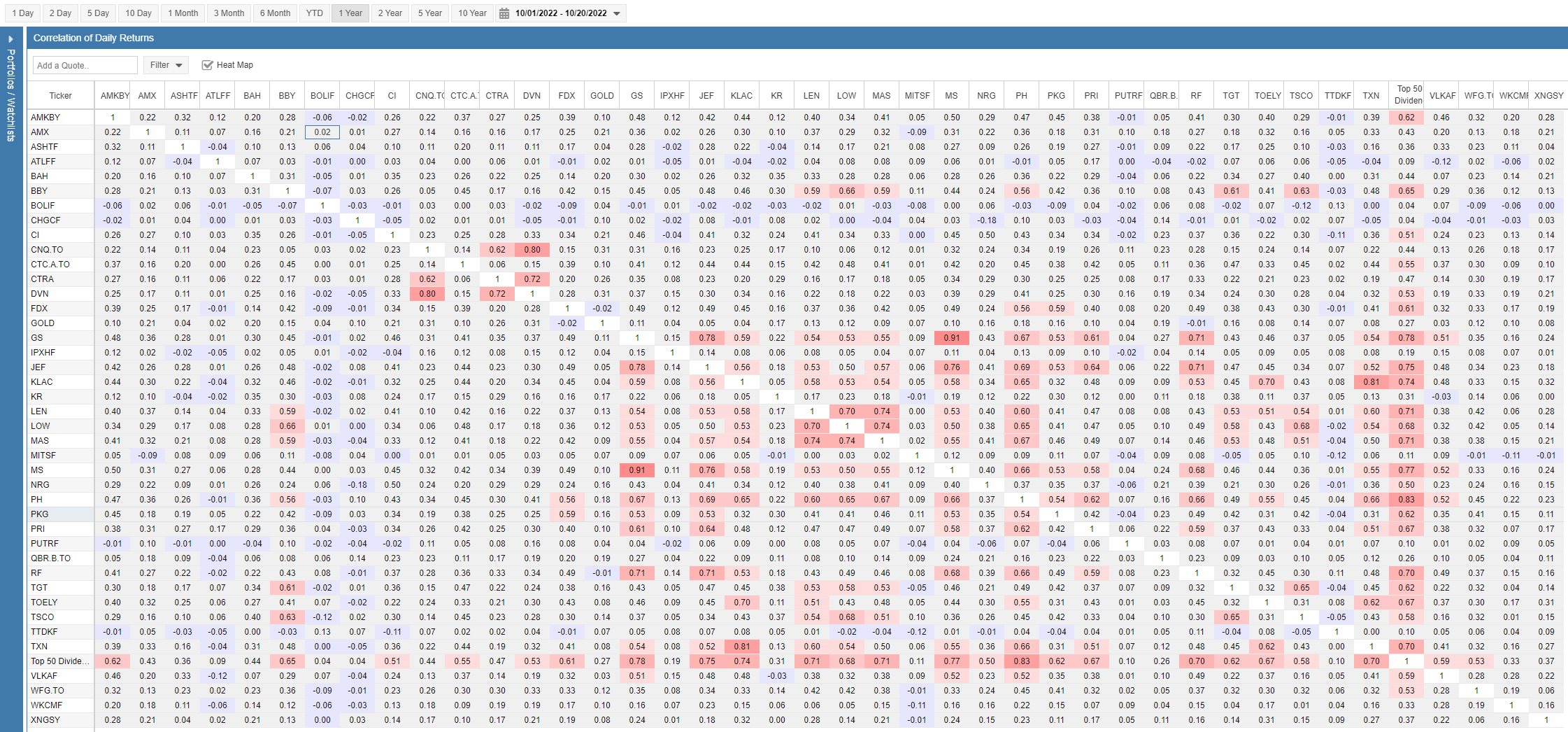Expand the Portfolios / Watchlists sidebar arrow
The width and height of the screenshot is (1568, 732).
pos(10,39)
